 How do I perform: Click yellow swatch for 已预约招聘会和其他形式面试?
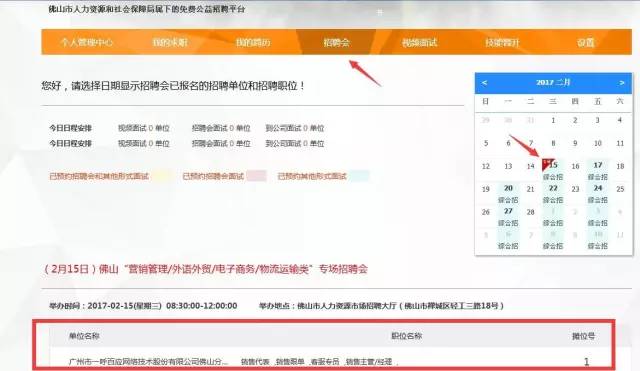coord(162,176)
